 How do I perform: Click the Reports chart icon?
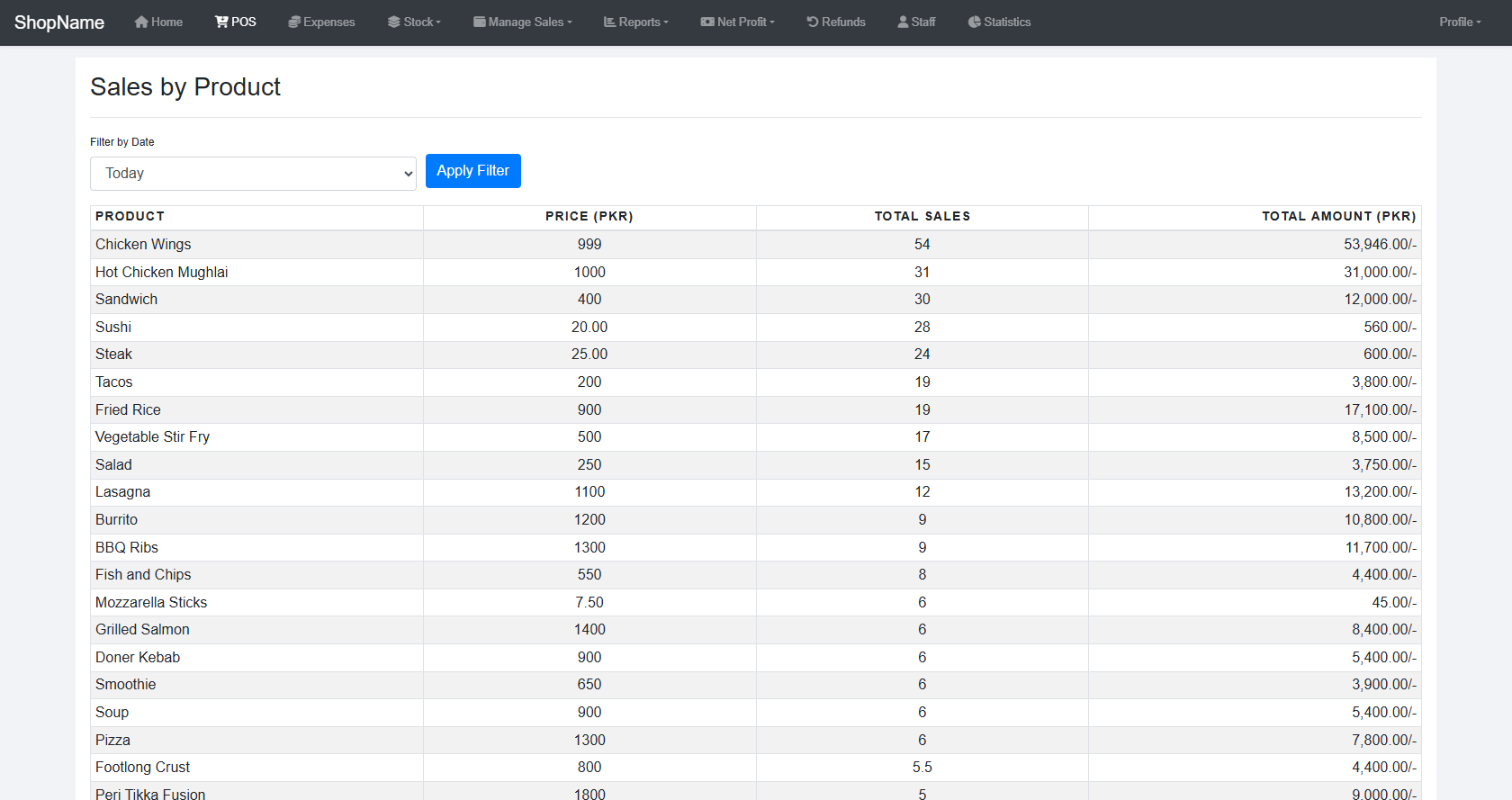pyautogui.click(x=609, y=22)
